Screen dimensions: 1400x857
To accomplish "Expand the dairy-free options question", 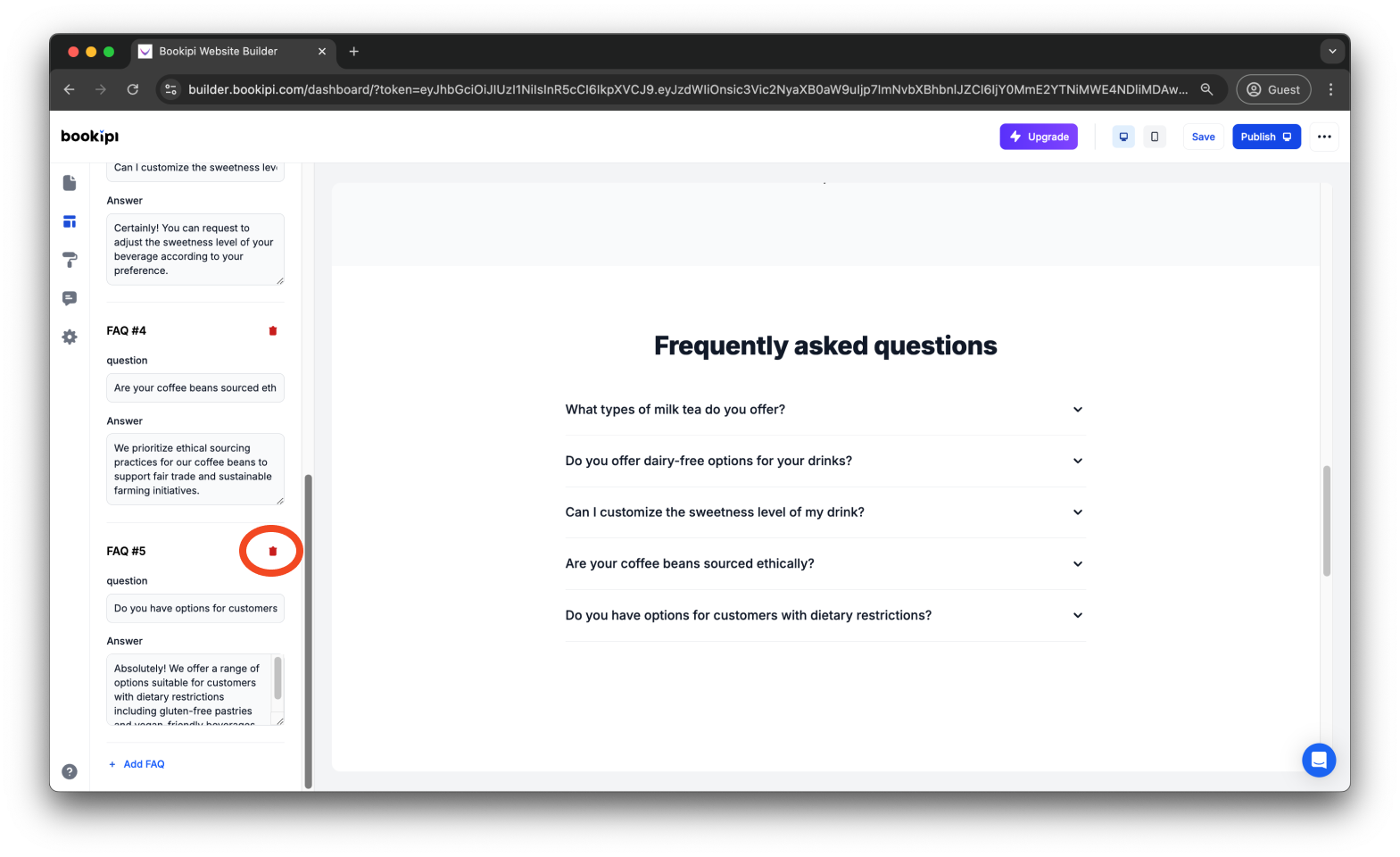I will [x=1077, y=461].
